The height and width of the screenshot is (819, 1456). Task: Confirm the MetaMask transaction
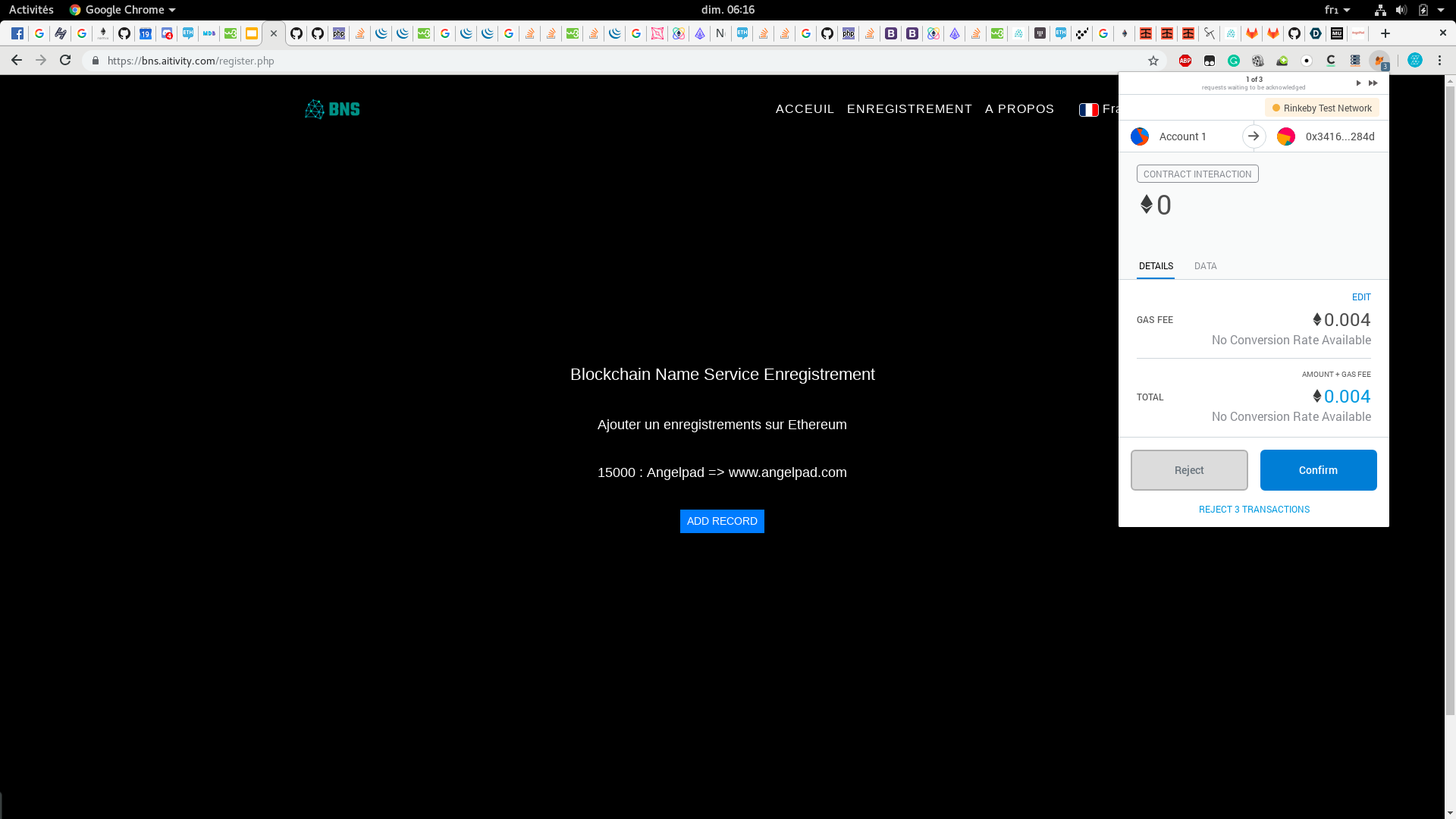pyautogui.click(x=1318, y=470)
